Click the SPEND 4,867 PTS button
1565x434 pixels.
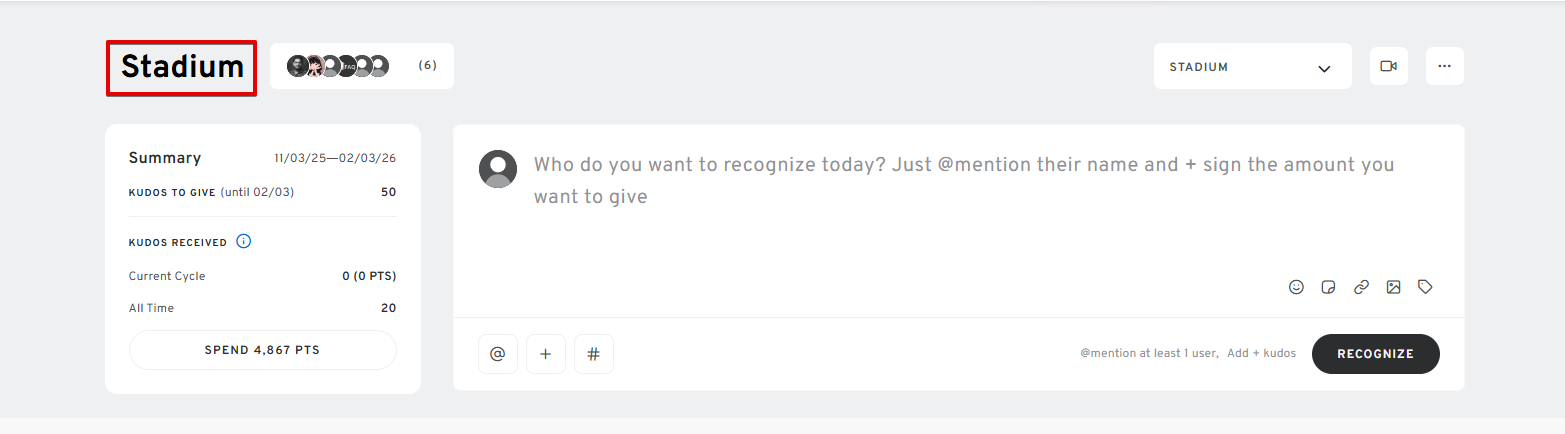[262, 350]
